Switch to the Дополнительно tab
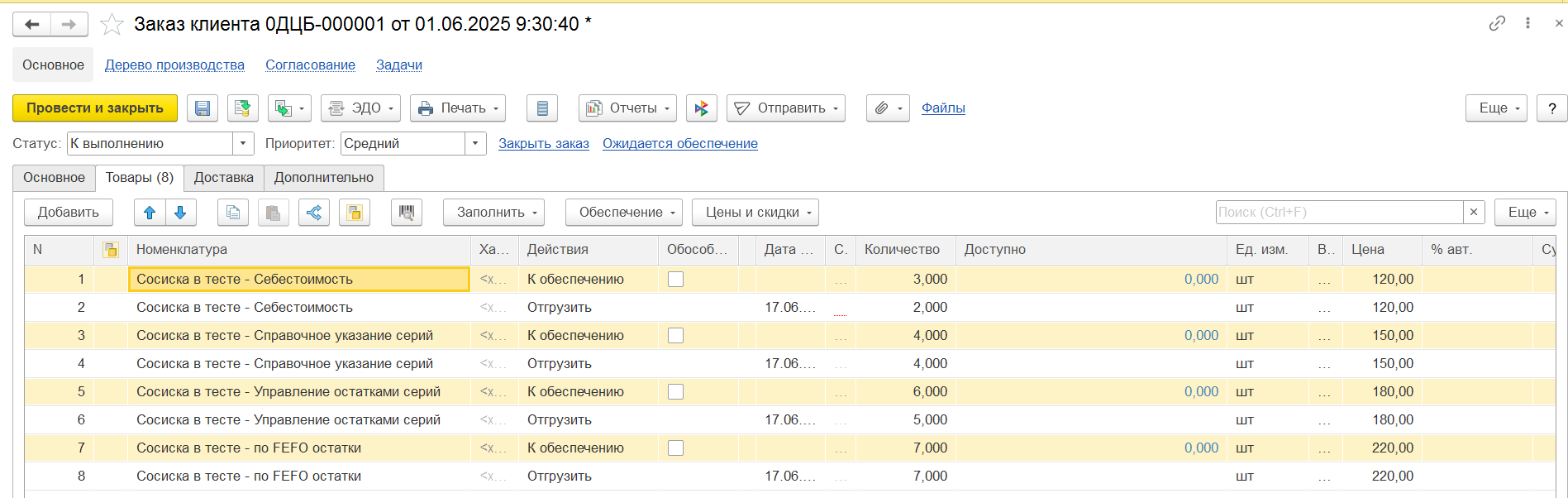 coord(323,178)
